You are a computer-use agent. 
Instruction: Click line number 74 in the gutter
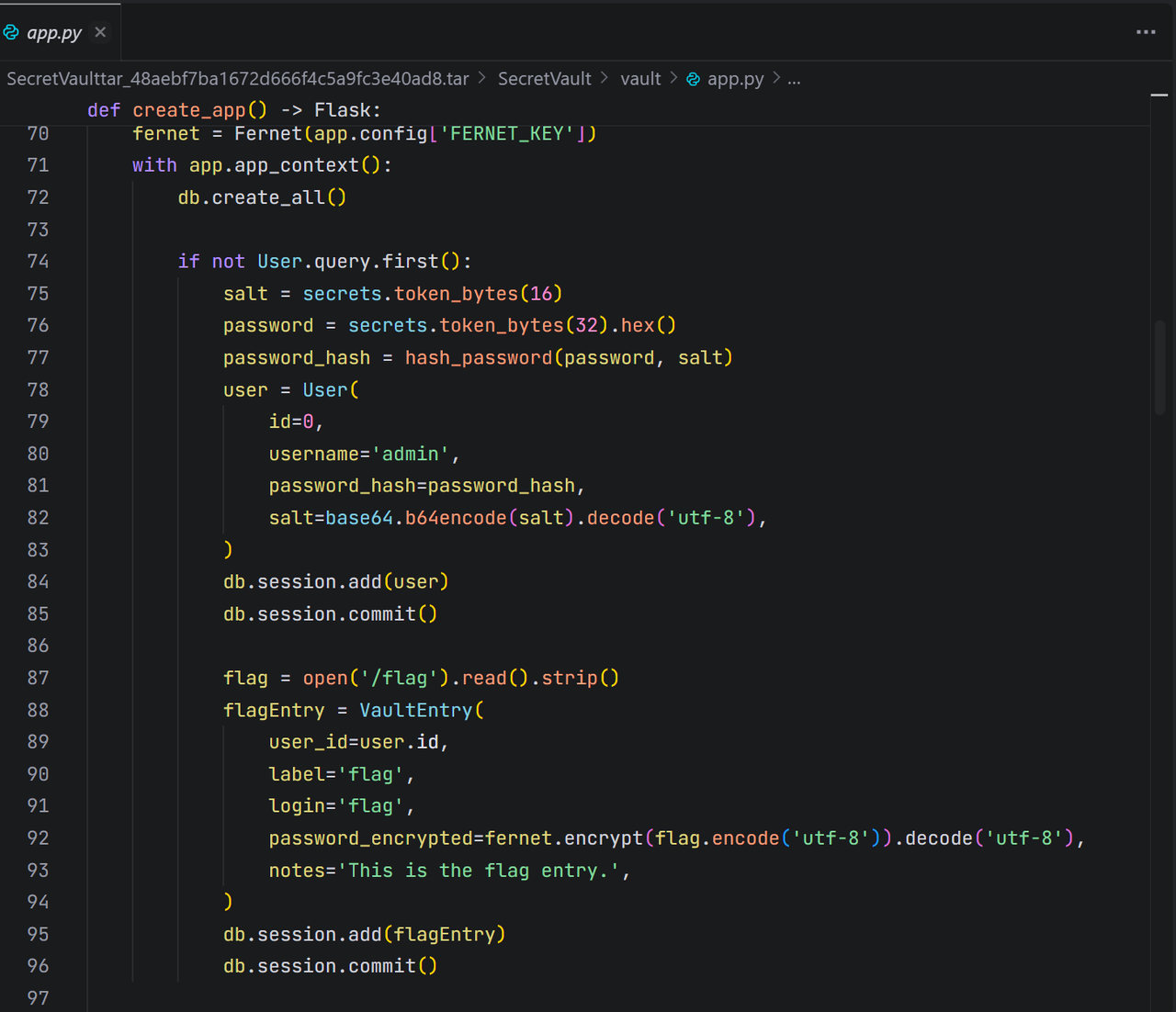tap(38, 262)
